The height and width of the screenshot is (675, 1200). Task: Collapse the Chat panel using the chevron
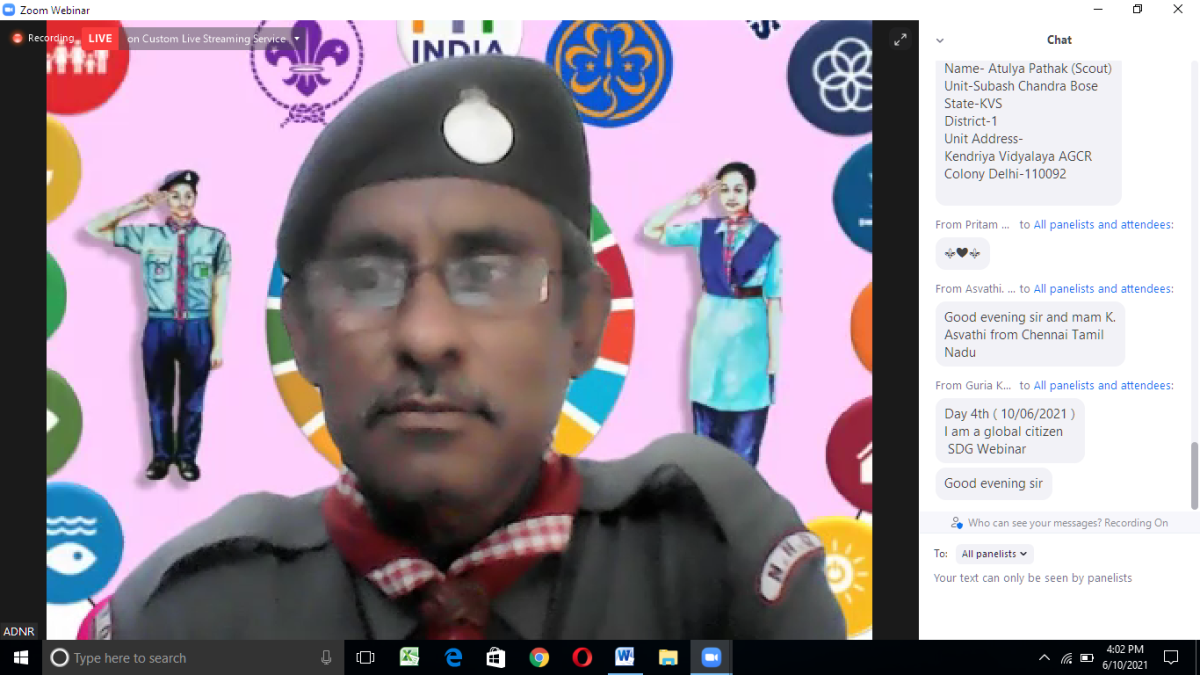(940, 41)
